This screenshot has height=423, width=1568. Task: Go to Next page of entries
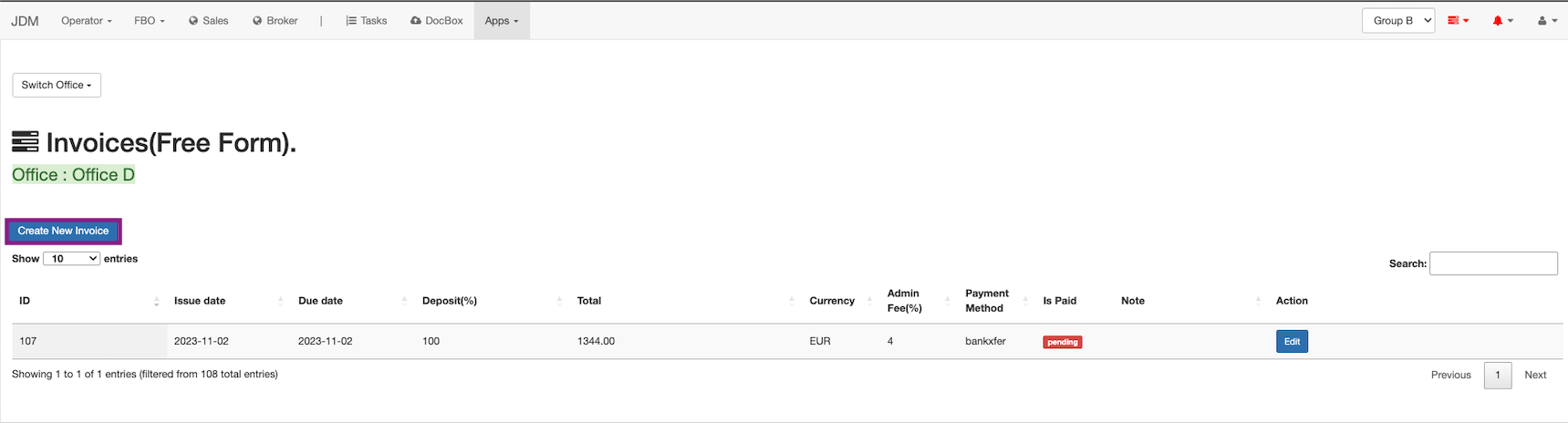point(1534,375)
